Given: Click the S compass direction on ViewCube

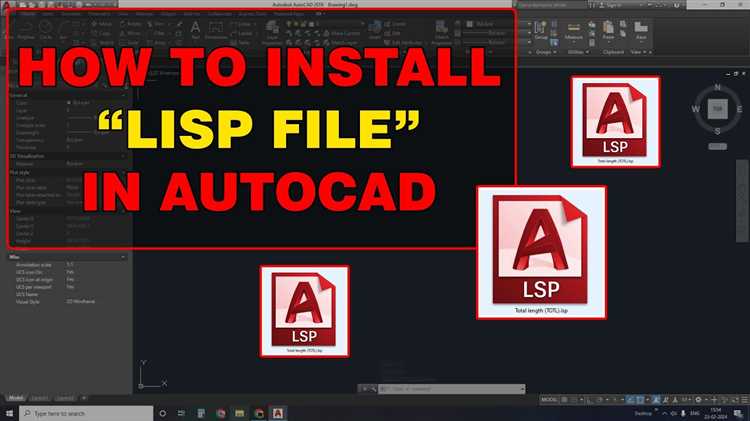Looking at the screenshot, I should (x=717, y=131).
